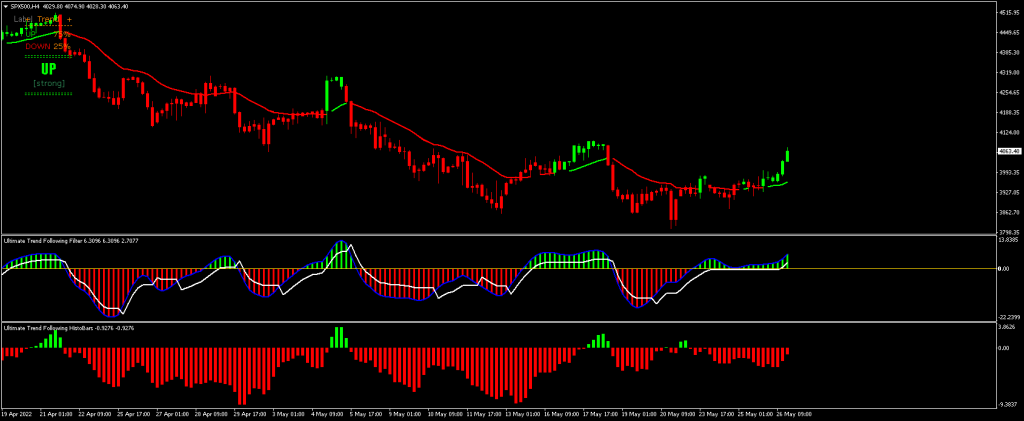Click divider between Filter and HistoBars panes
Viewport: 1024px width, 421px height.
pos(500,321)
